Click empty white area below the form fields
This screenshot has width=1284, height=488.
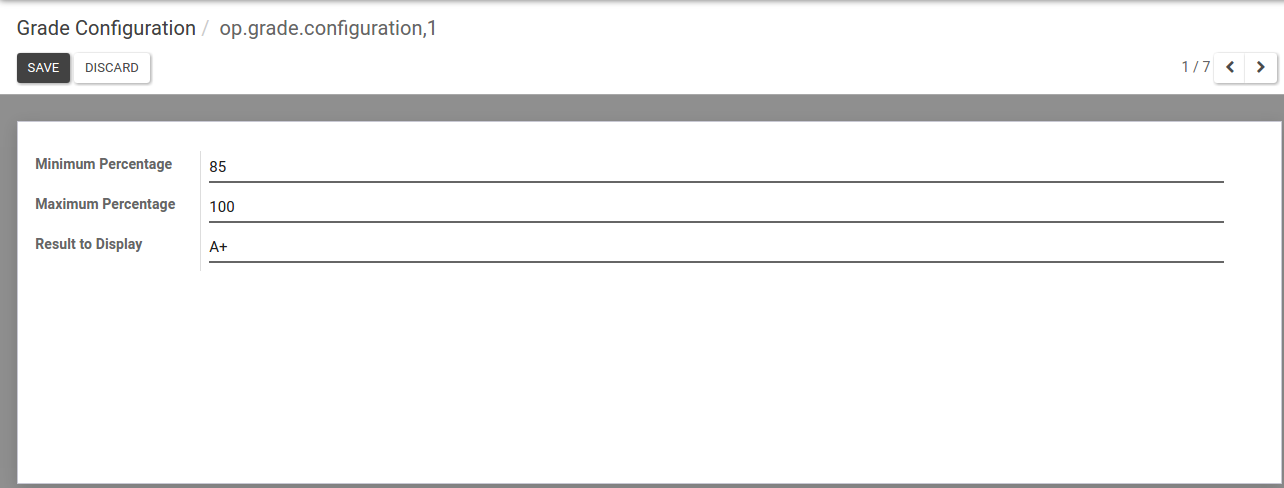(640, 380)
